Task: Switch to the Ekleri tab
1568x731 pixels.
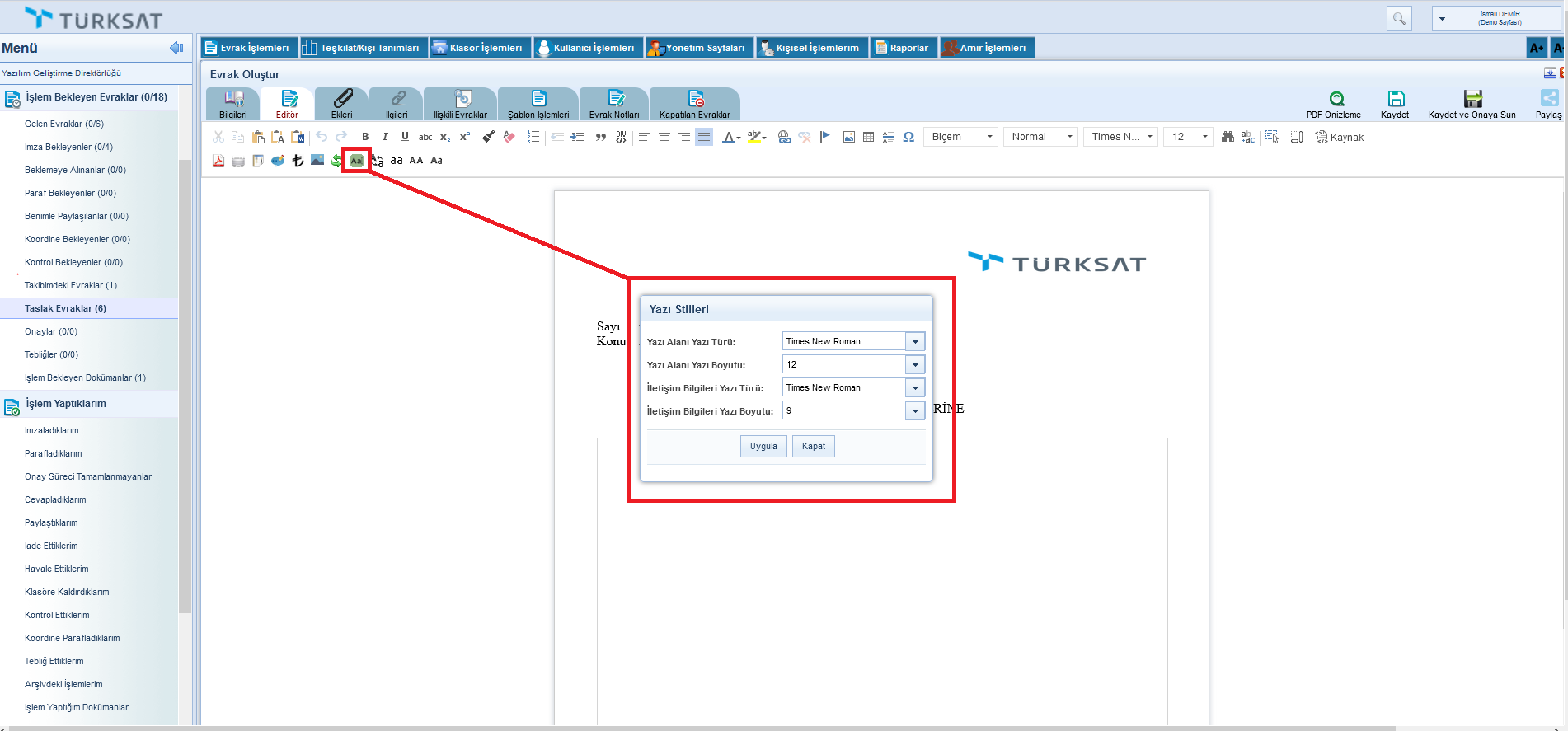Action: pos(342,105)
